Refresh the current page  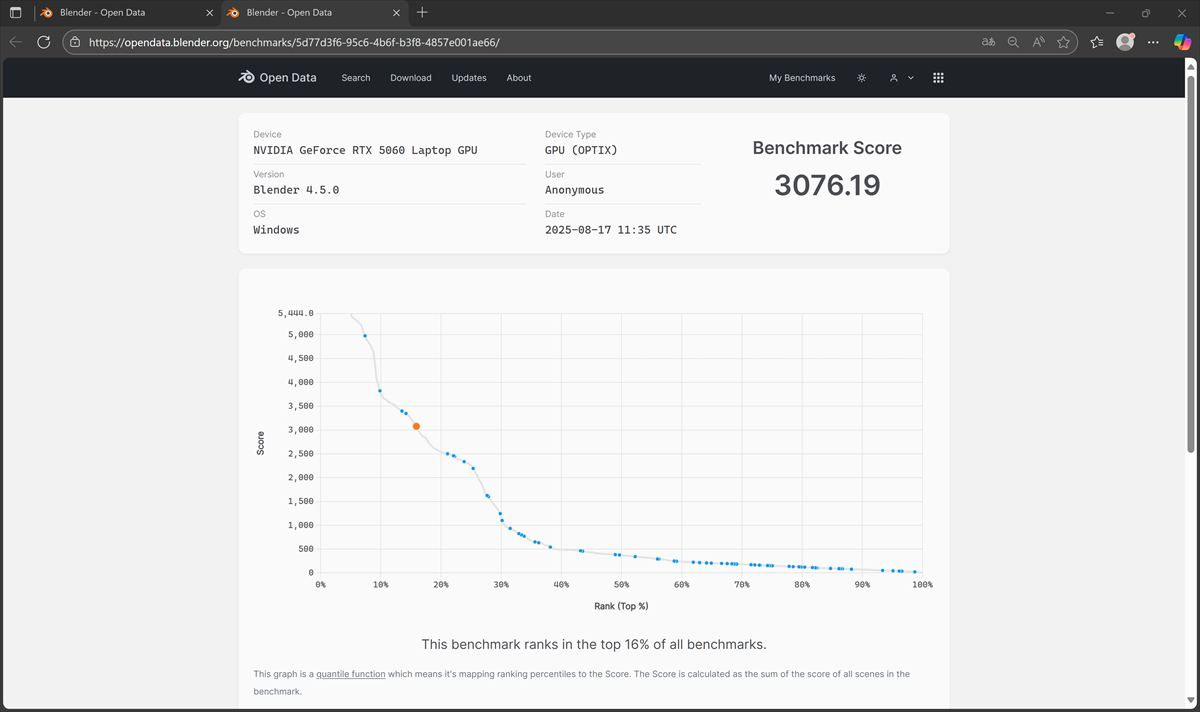[x=43, y=42]
